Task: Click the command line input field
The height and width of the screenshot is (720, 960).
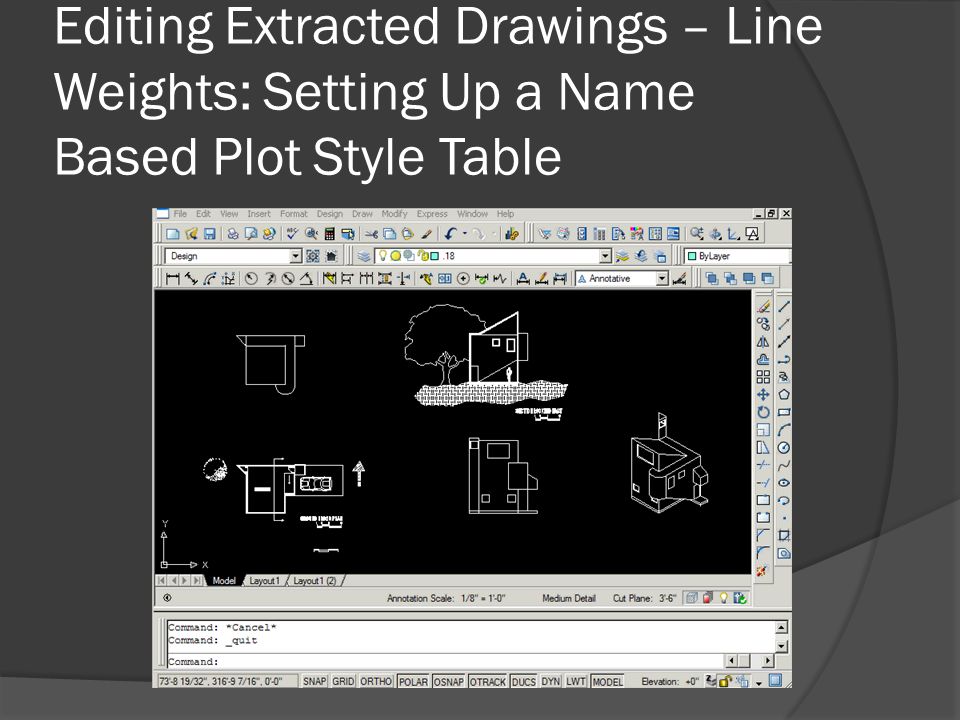Action: click(x=445, y=661)
